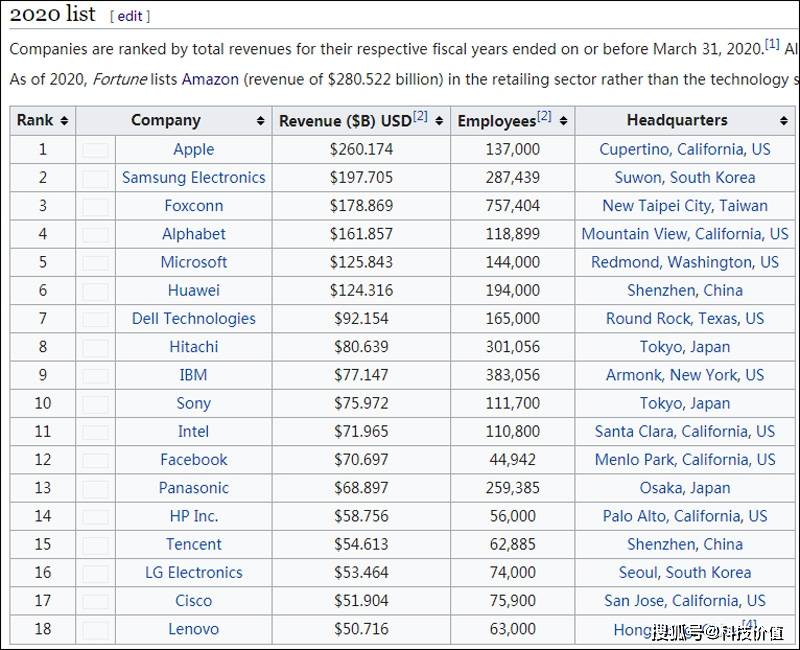Open the Apple company link
Image resolution: width=800 pixels, height=650 pixels.
pyautogui.click(x=193, y=149)
